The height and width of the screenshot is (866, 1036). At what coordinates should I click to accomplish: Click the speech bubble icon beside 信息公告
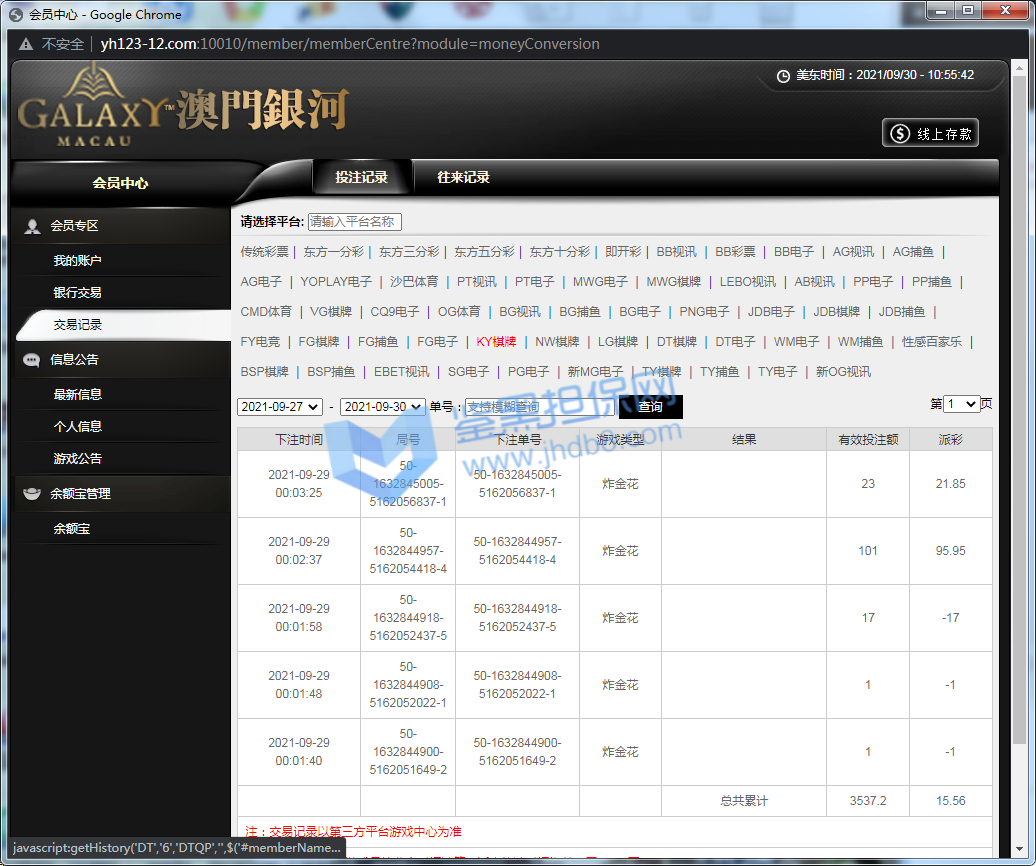click(x=32, y=360)
